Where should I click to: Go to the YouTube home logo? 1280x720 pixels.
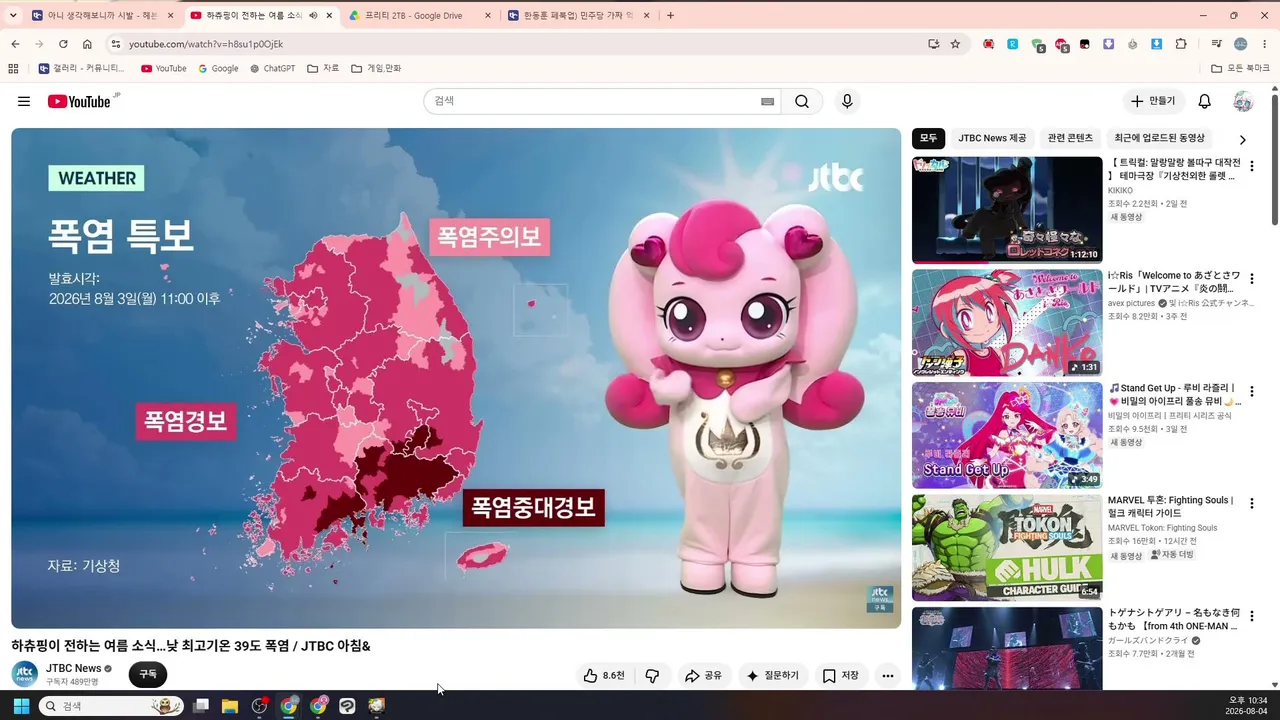pyautogui.click(x=79, y=101)
